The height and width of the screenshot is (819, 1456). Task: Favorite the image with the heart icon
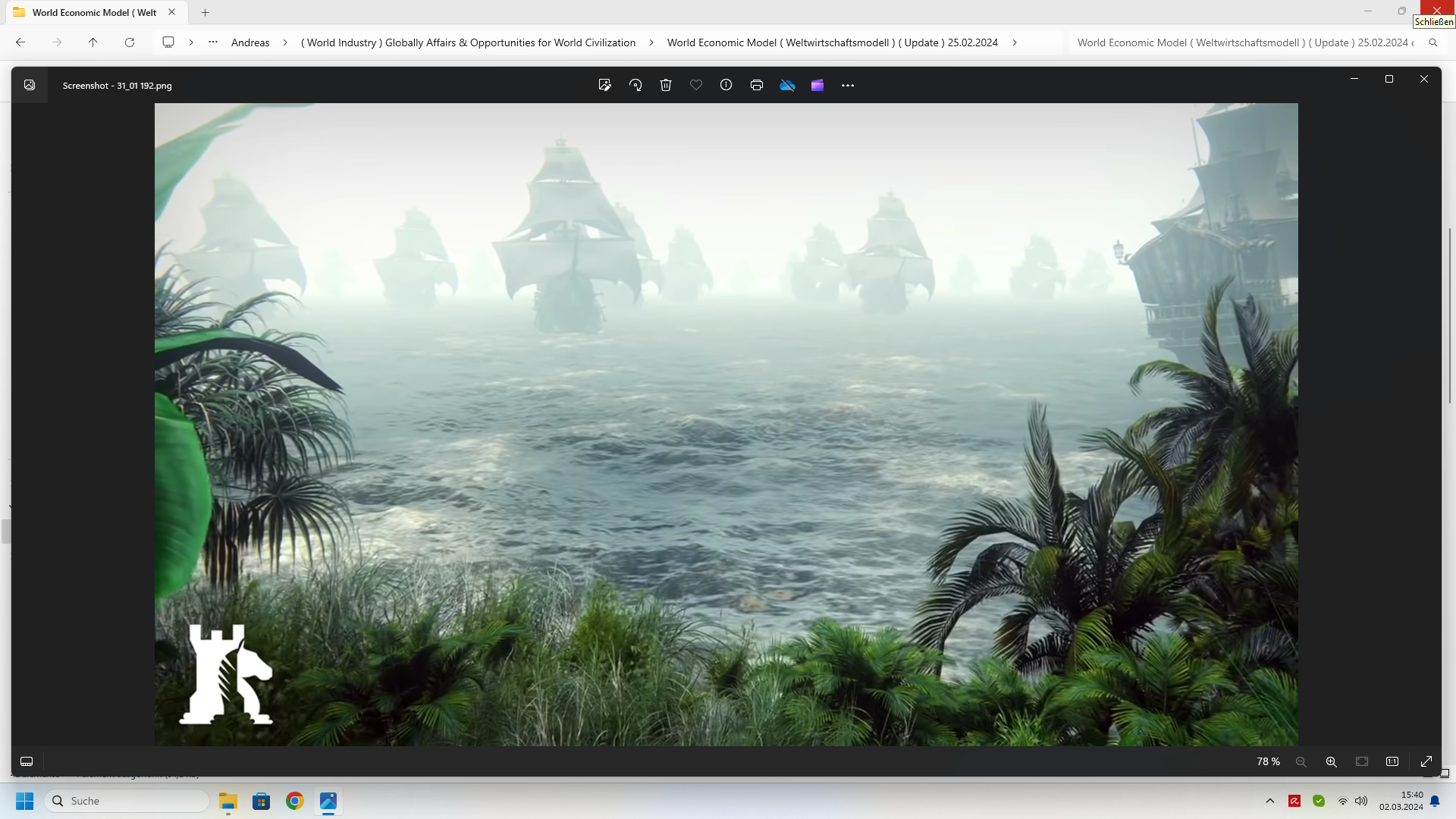tap(696, 85)
